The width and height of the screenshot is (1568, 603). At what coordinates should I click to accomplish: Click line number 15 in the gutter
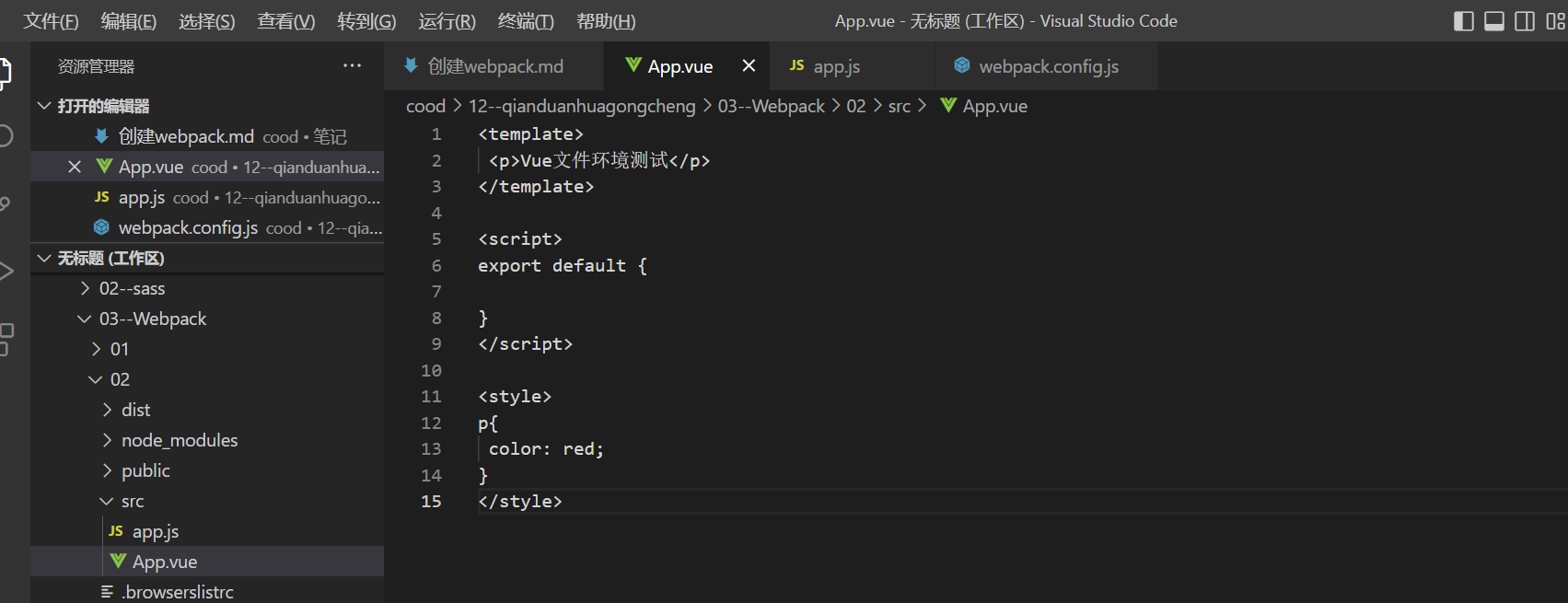pyautogui.click(x=431, y=501)
